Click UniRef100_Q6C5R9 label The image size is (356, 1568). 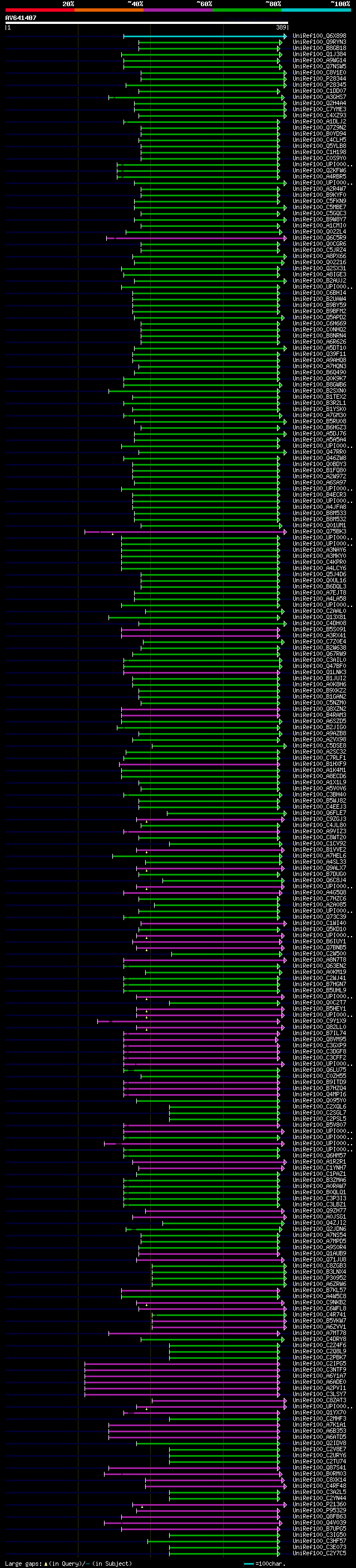pyautogui.click(x=319, y=238)
